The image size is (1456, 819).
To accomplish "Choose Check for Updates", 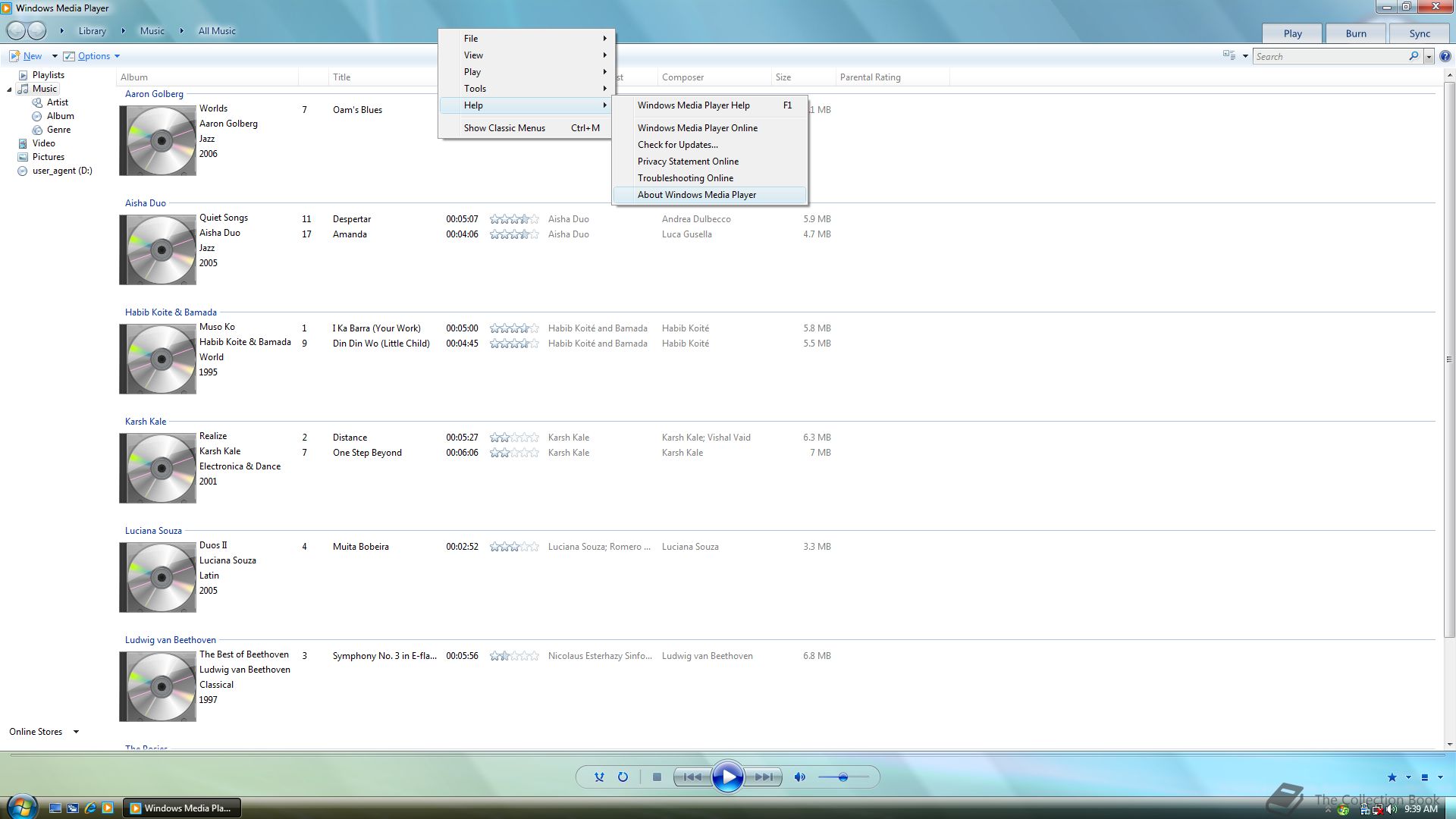I will [x=710, y=145].
